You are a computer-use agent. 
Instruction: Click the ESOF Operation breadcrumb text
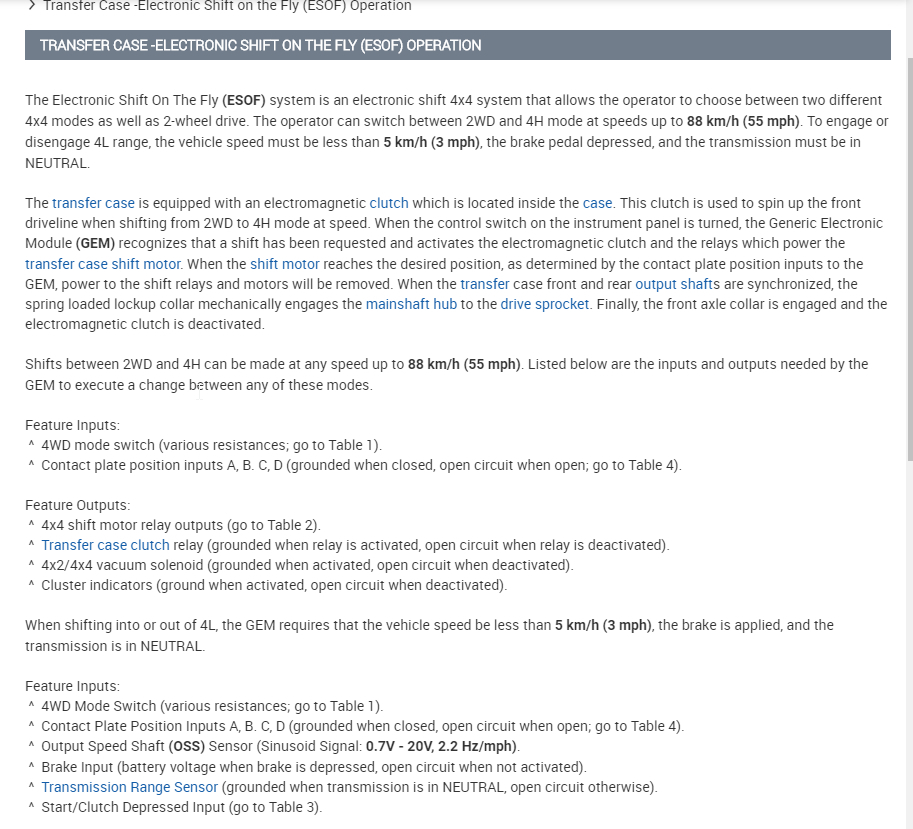click(x=227, y=6)
